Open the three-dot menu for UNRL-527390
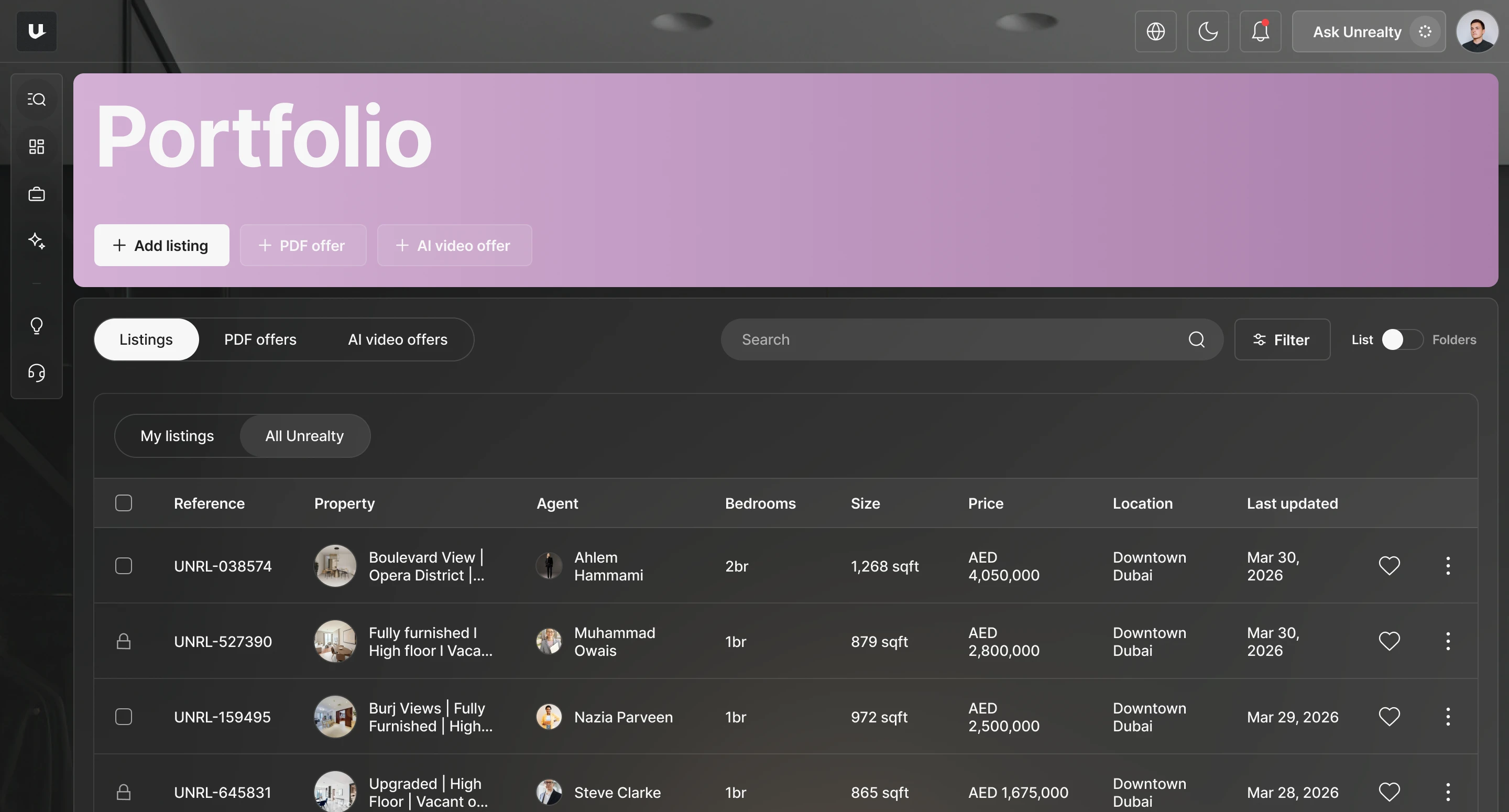The height and width of the screenshot is (812, 1509). [1448, 642]
